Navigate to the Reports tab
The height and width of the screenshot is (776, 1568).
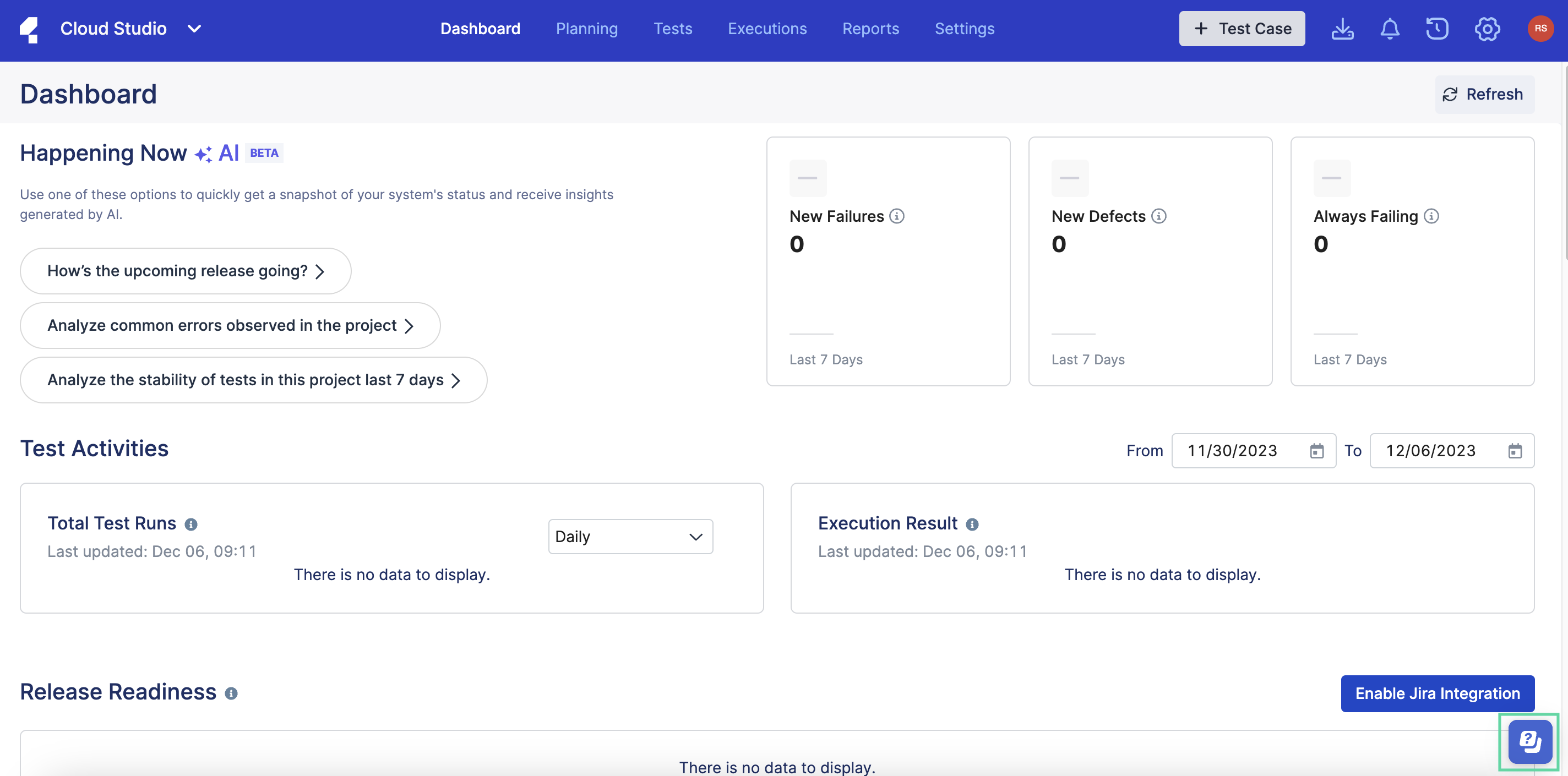[870, 29]
